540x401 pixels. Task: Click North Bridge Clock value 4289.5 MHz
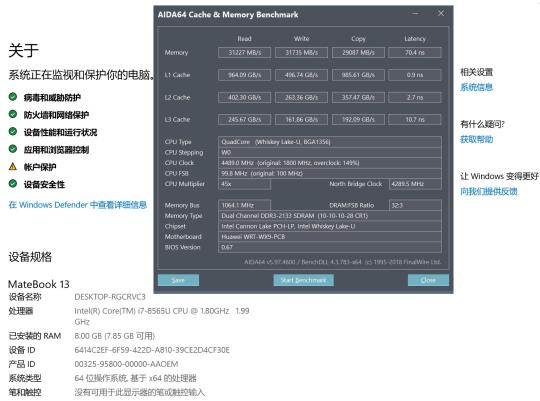pos(415,184)
